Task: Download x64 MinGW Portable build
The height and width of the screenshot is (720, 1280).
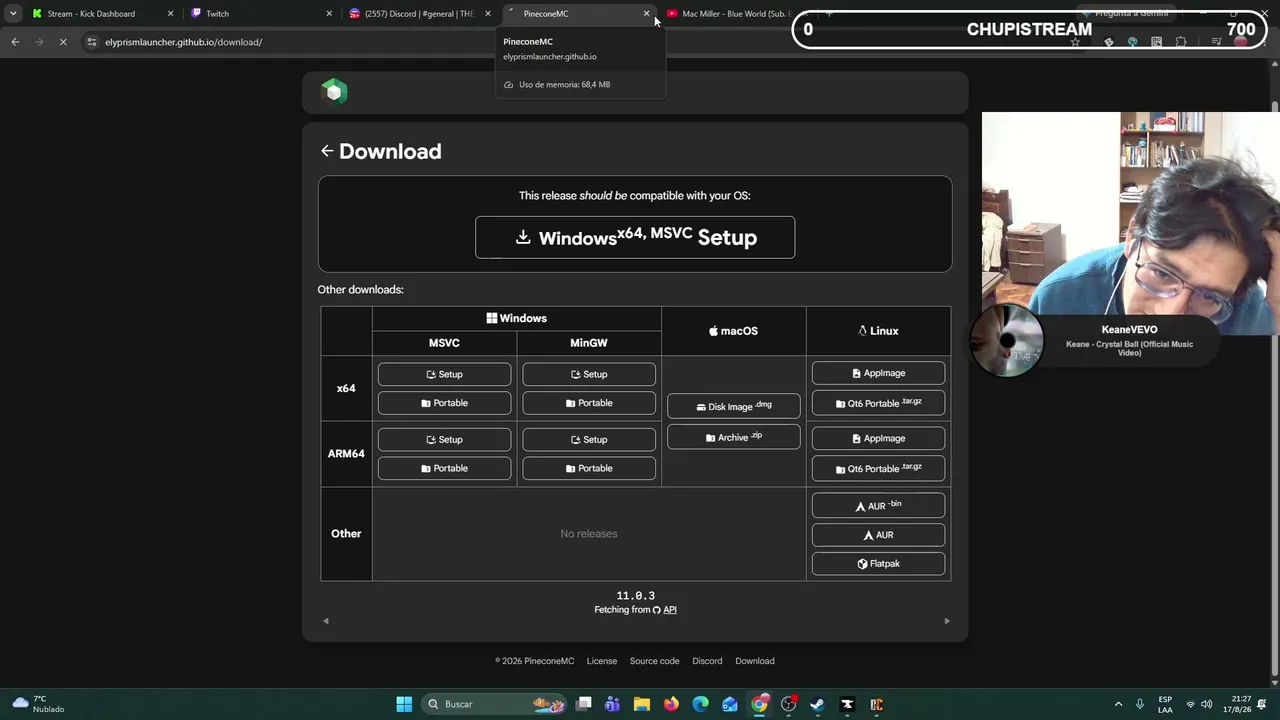Action: (x=589, y=403)
